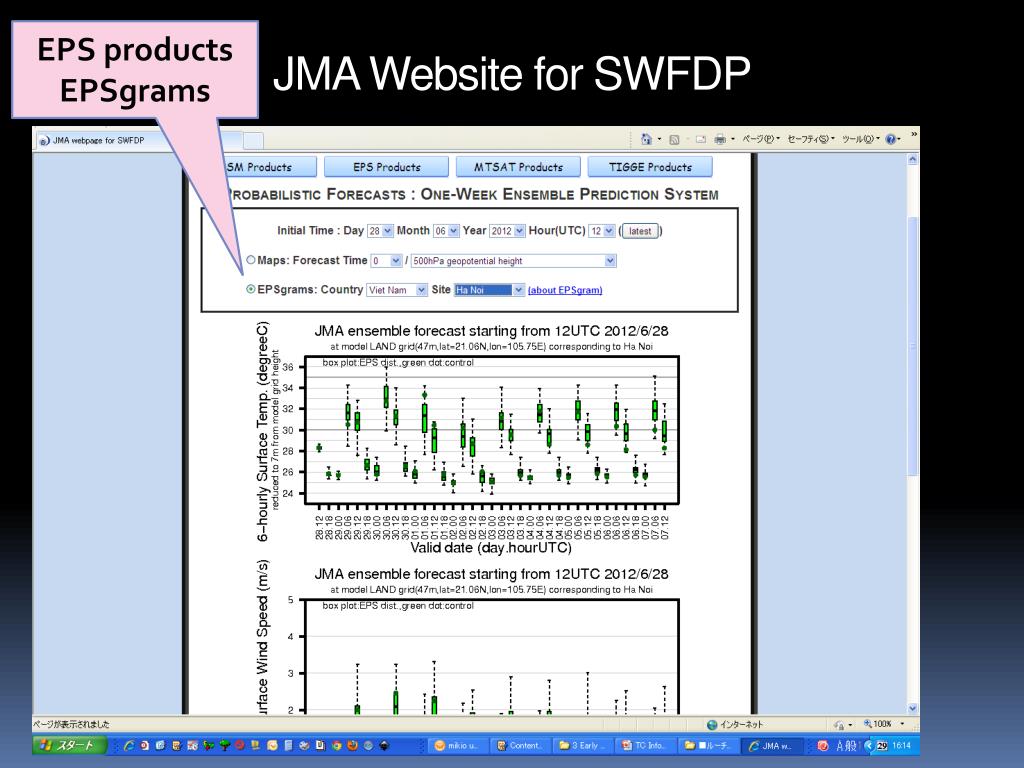Viewport: 1024px width, 768px height.
Task: Click the Print icon in toolbar
Action: click(x=720, y=139)
